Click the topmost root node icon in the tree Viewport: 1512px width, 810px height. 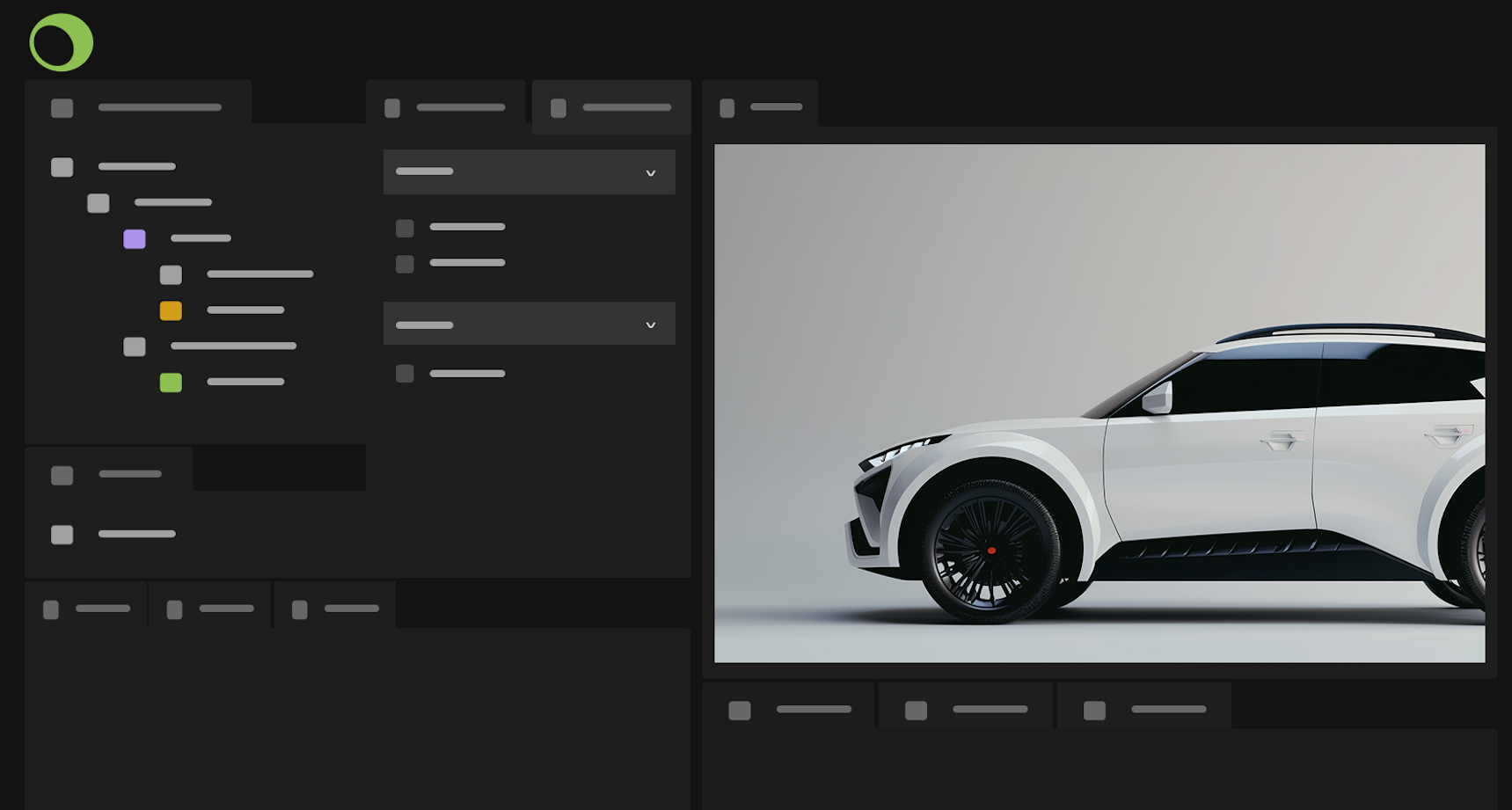pyautogui.click(x=62, y=167)
